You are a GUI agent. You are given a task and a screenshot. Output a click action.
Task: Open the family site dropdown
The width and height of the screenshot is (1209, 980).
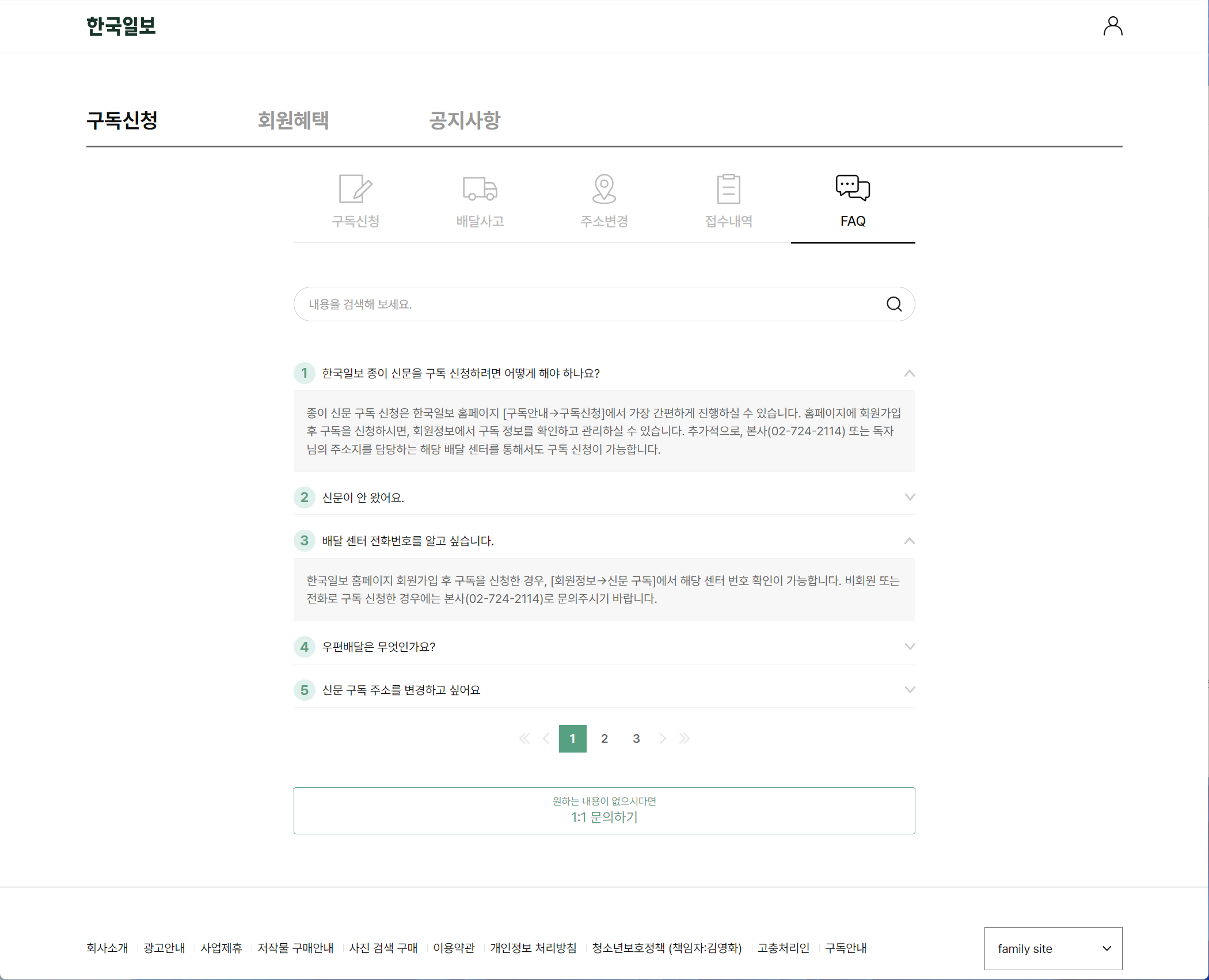(x=1053, y=948)
